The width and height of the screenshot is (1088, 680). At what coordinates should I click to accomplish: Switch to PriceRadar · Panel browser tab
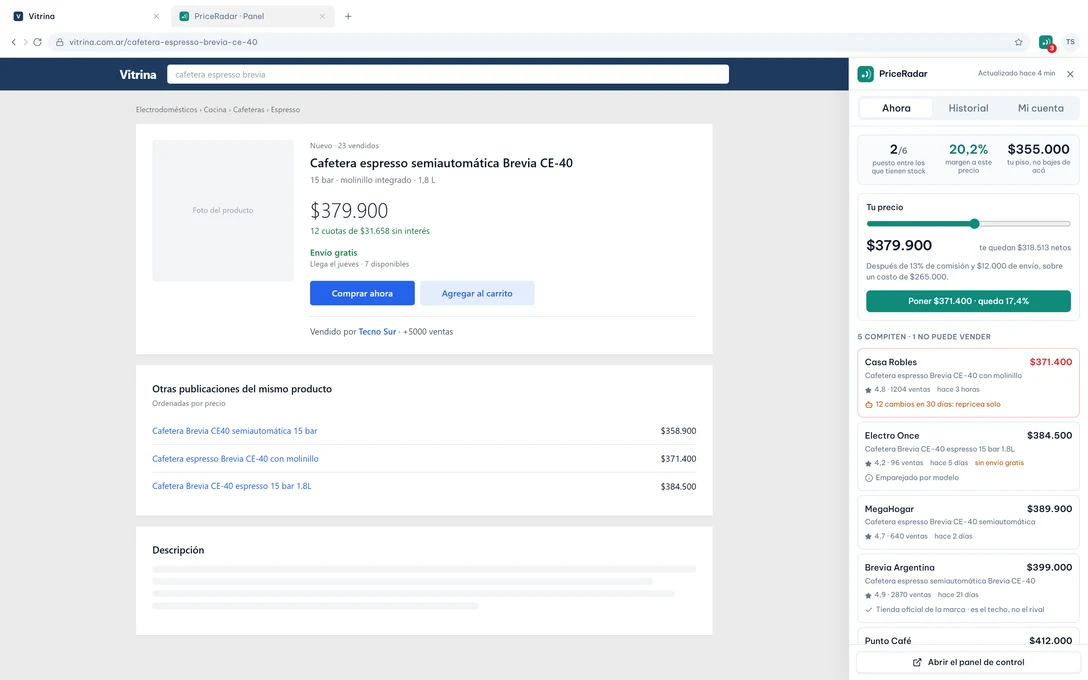click(x=253, y=16)
